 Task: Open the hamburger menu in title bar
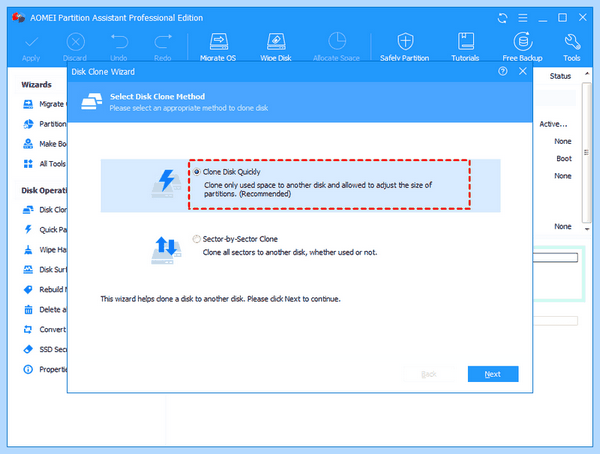[x=523, y=18]
